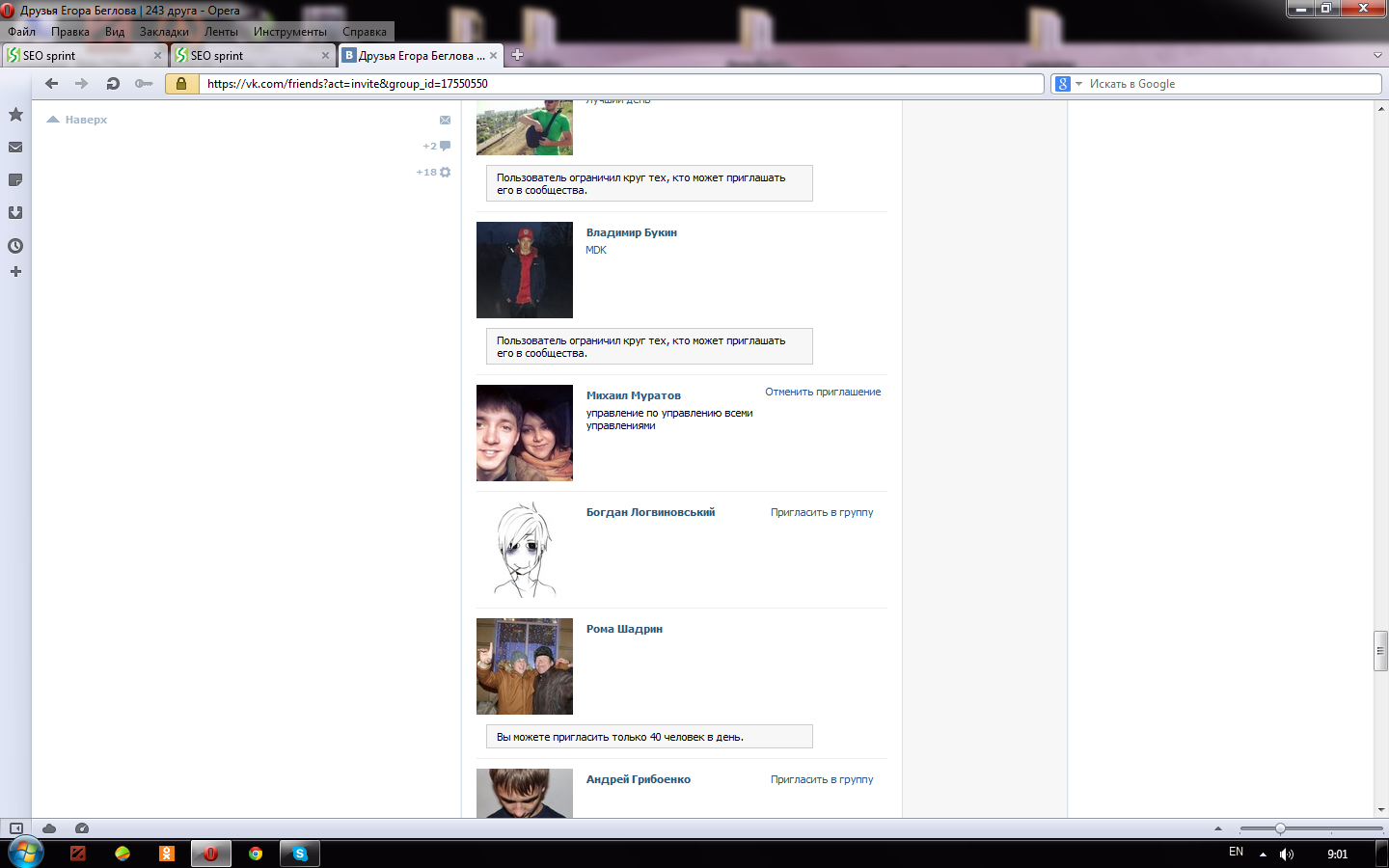Screen dimensions: 1389x868
Task: Click the Opera Turbo speed icon
Action: [82, 828]
